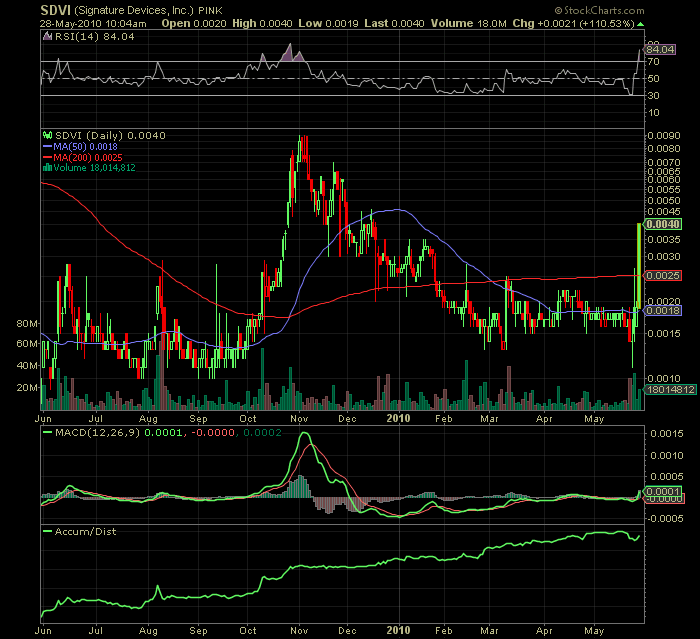Click the 0.0090 price axis label
The height and width of the screenshot is (639, 700).
coord(664,135)
